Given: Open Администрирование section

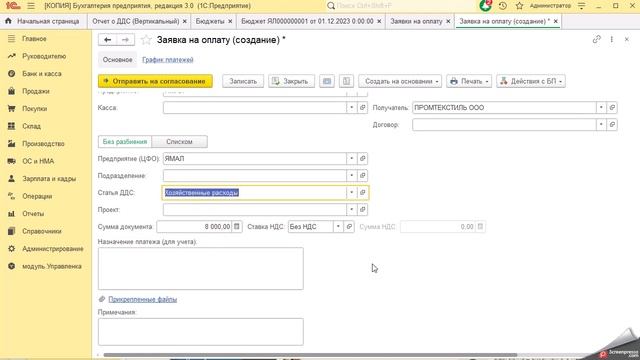Looking at the screenshot, I should 53,249.
